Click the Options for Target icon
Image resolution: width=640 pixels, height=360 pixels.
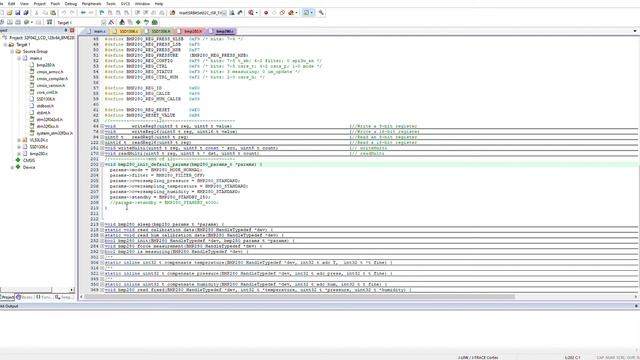(x=111, y=22)
